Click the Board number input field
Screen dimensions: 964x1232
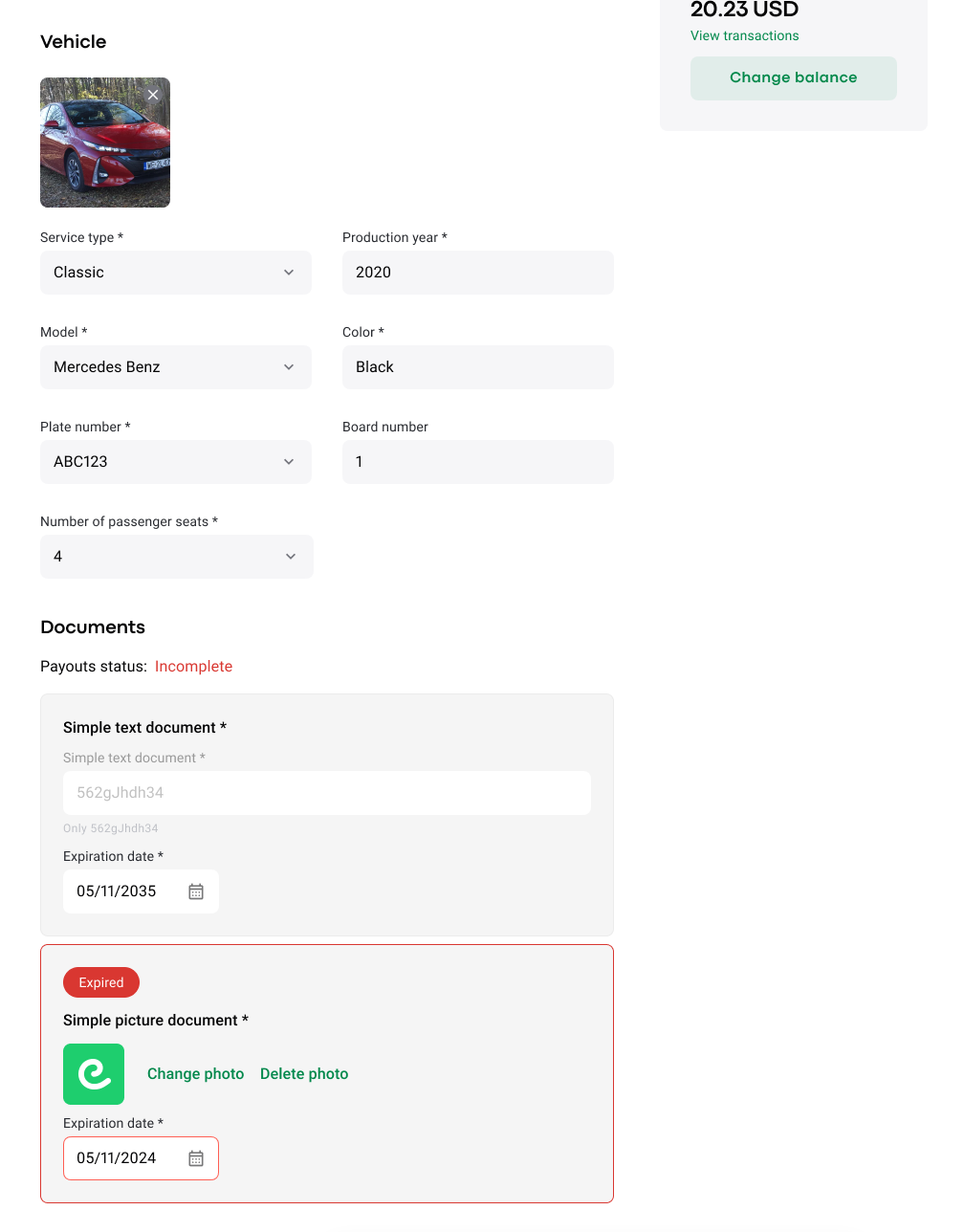pyautogui.click(x=477, y=462)
